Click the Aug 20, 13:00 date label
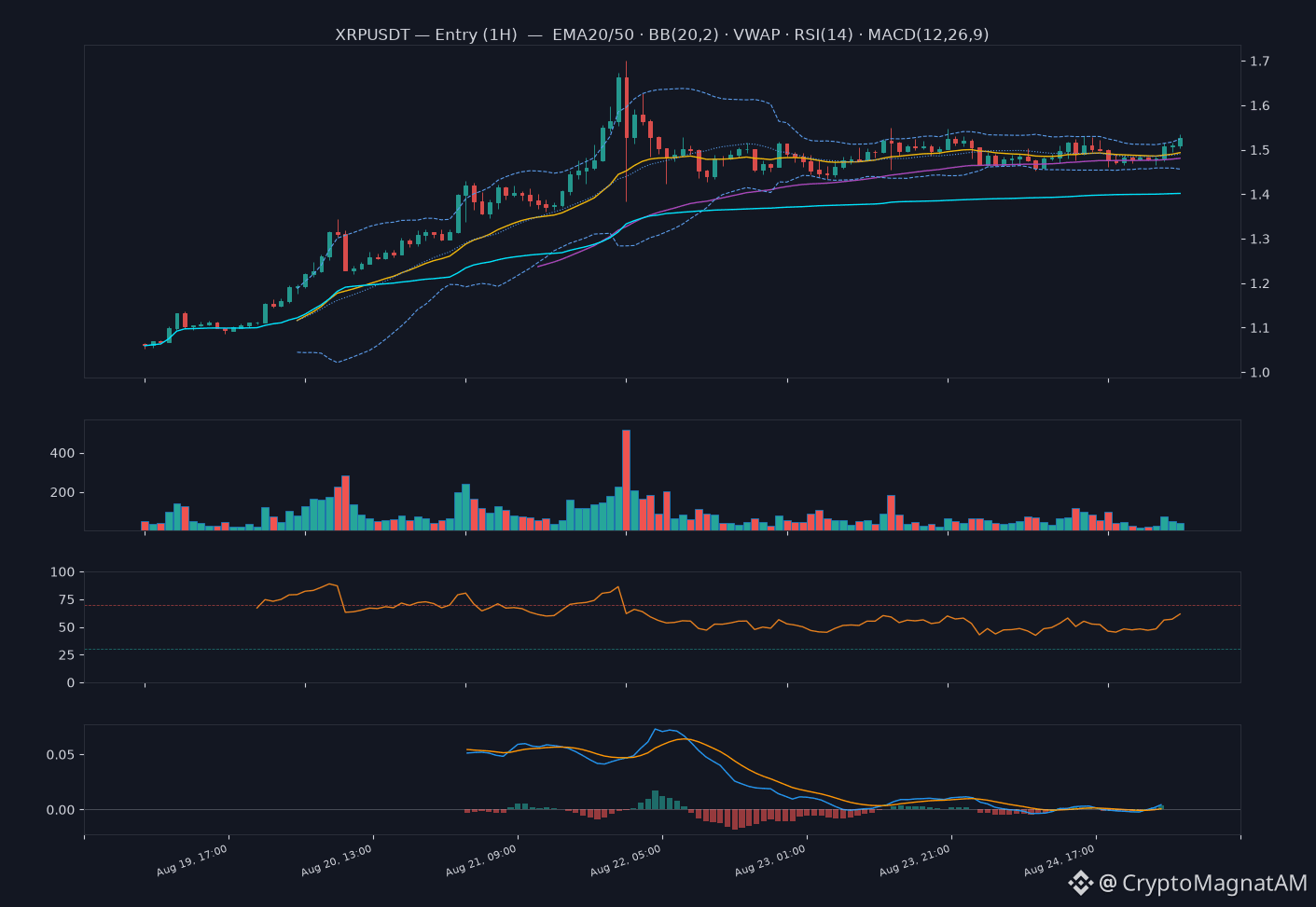The image size is (1316, 907). click(x=337, y=861)
